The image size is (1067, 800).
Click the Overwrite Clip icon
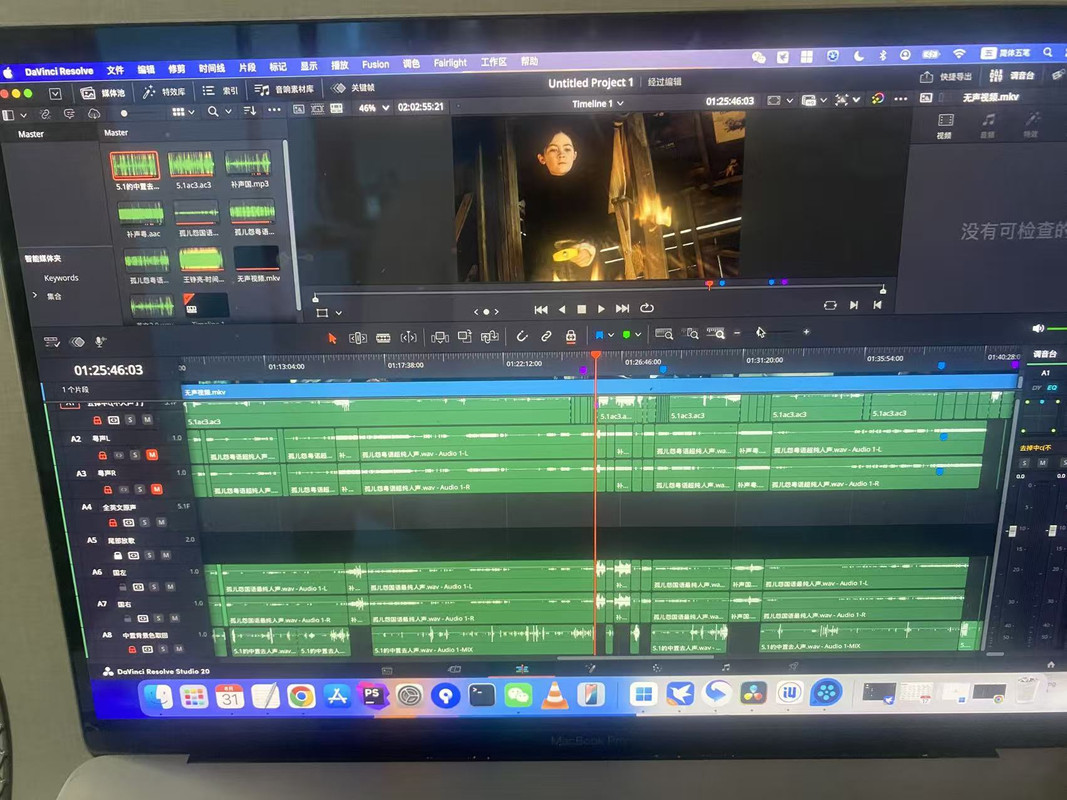point(465,337)
